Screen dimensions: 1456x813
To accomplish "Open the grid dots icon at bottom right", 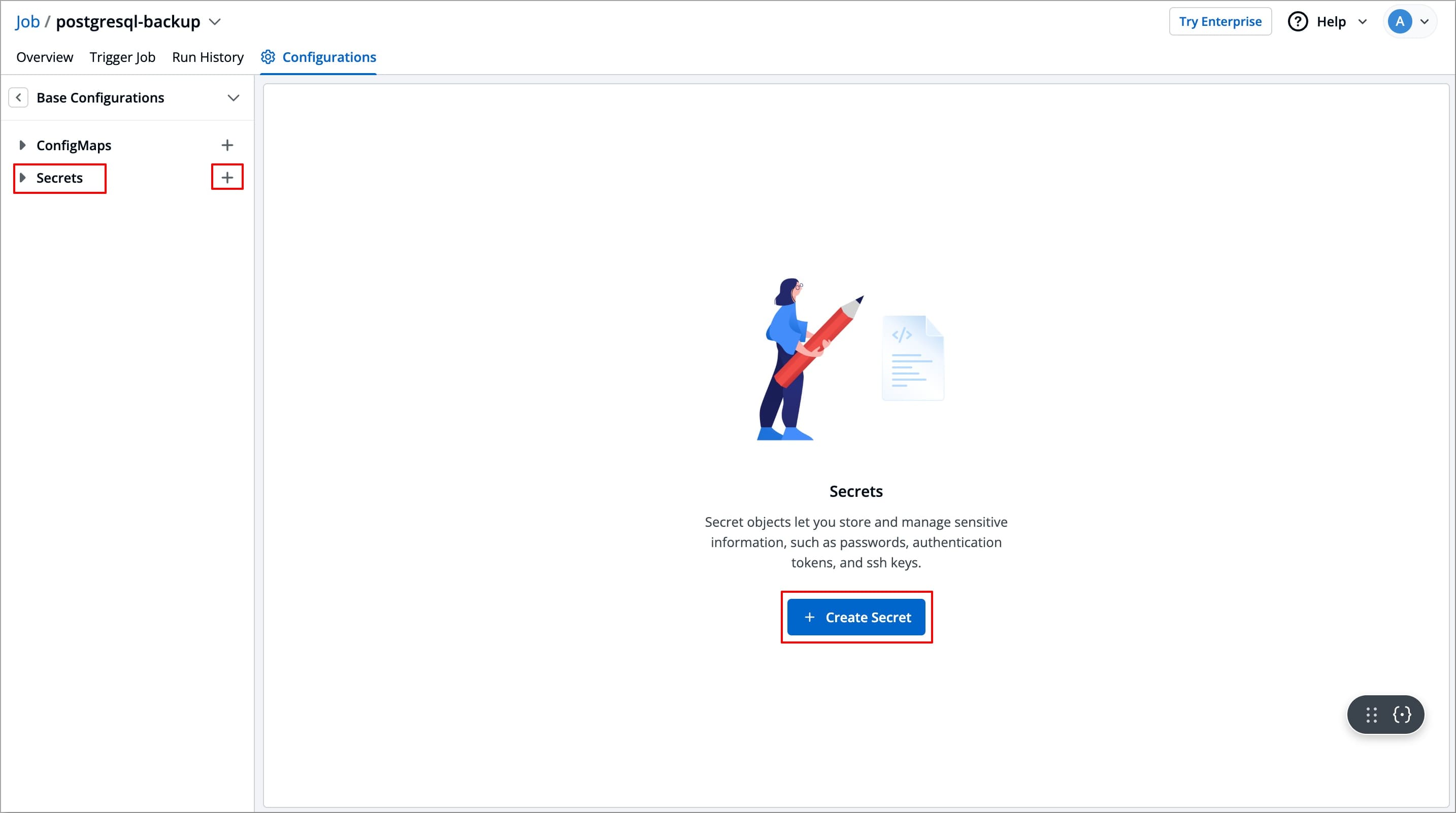I will (1370, 714).
